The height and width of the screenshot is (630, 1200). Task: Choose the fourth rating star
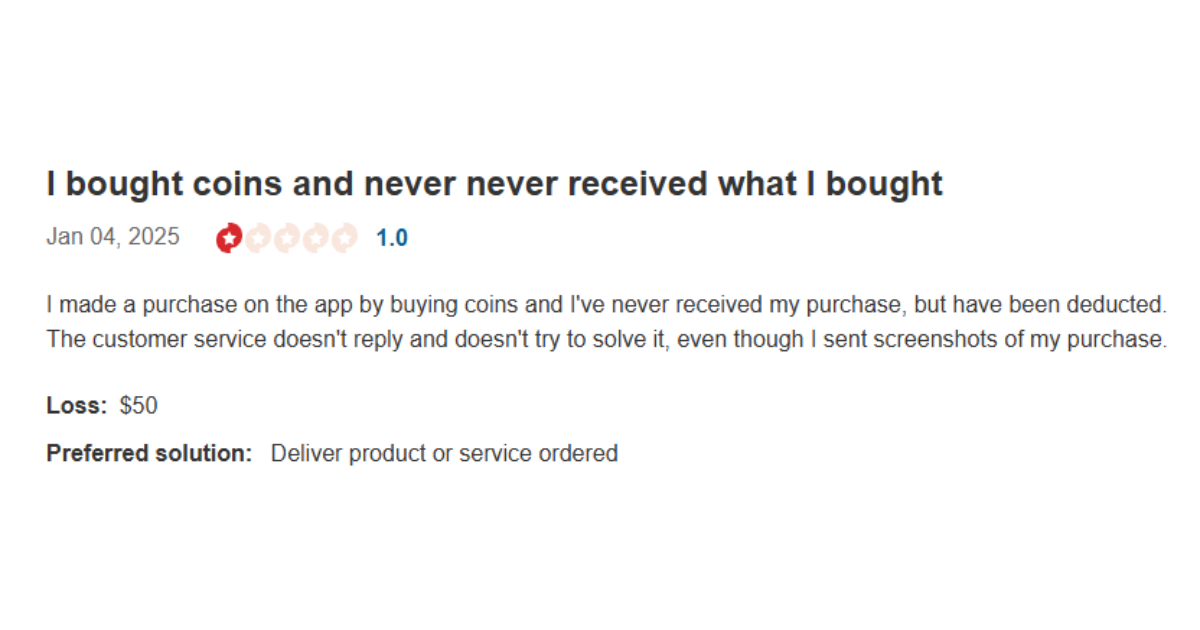[316, 238]
